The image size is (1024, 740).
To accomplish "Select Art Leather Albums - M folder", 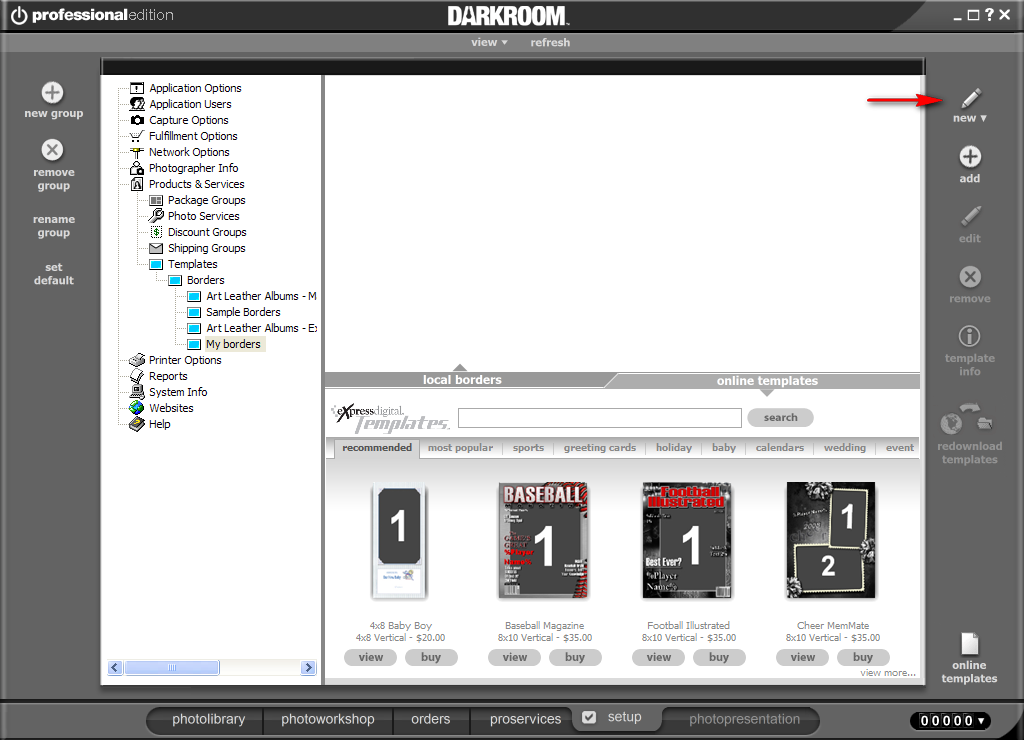I will click(x=261, y=296).
